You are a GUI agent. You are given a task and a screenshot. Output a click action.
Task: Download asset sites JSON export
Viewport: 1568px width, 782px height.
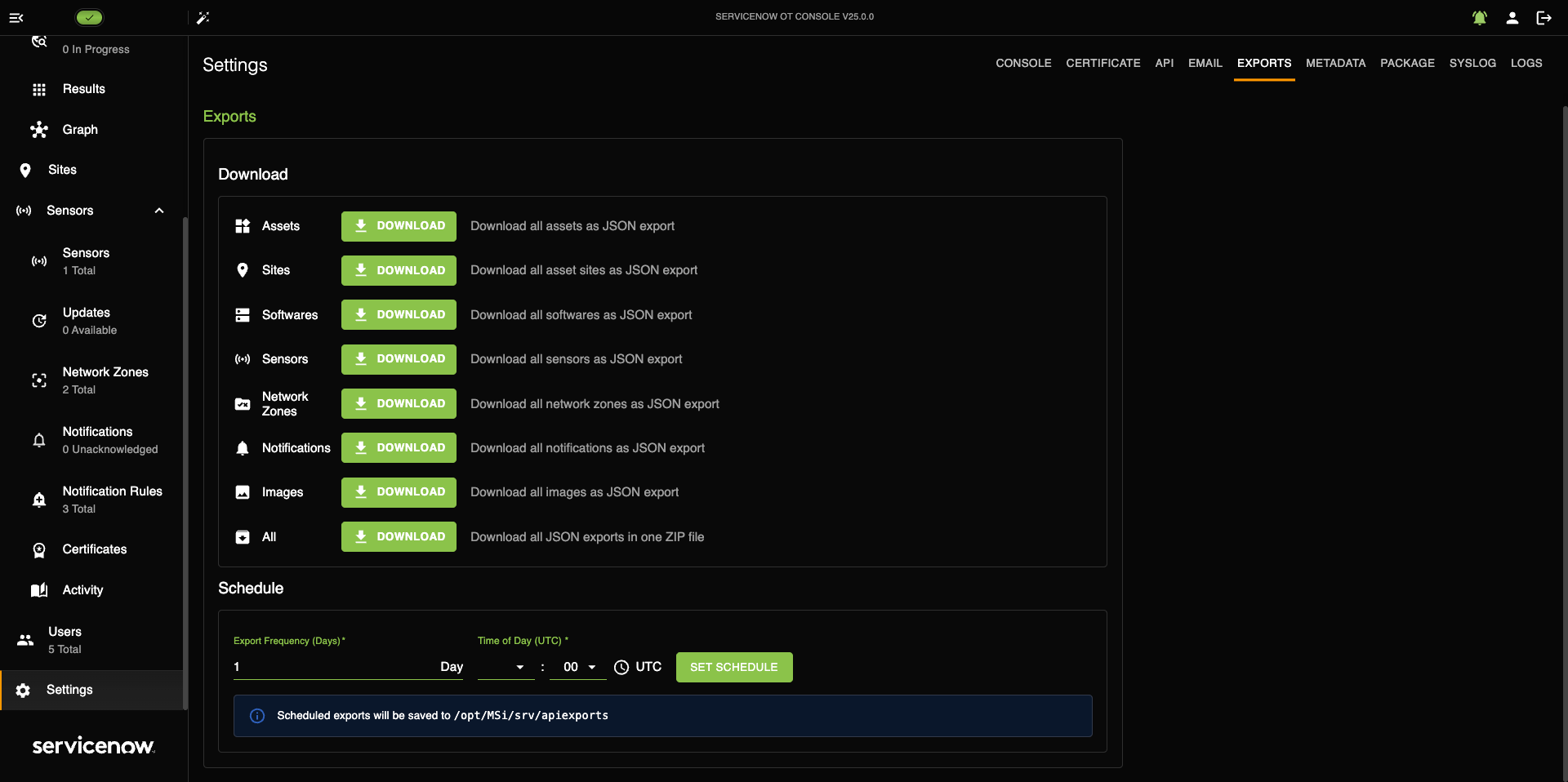pos(399,270)
